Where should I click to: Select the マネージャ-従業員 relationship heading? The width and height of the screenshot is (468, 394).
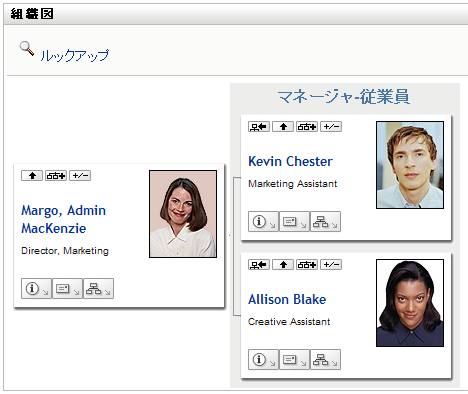click(344, 97)
